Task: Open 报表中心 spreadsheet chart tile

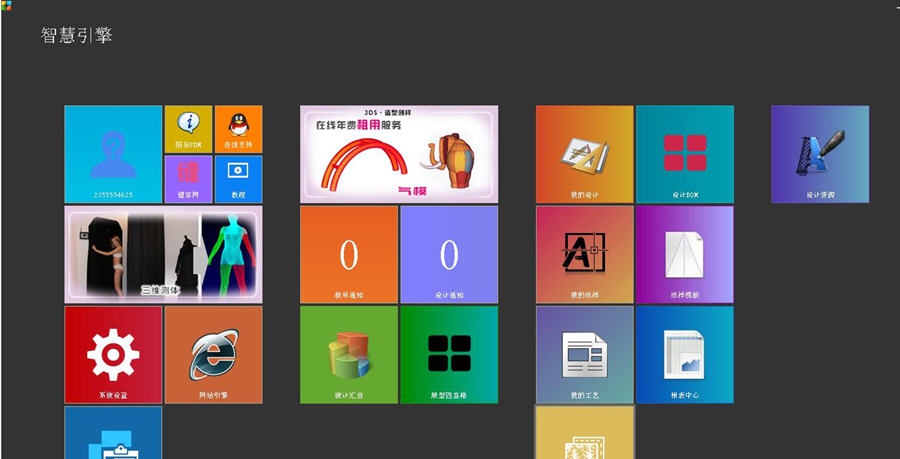Action: 685,355
